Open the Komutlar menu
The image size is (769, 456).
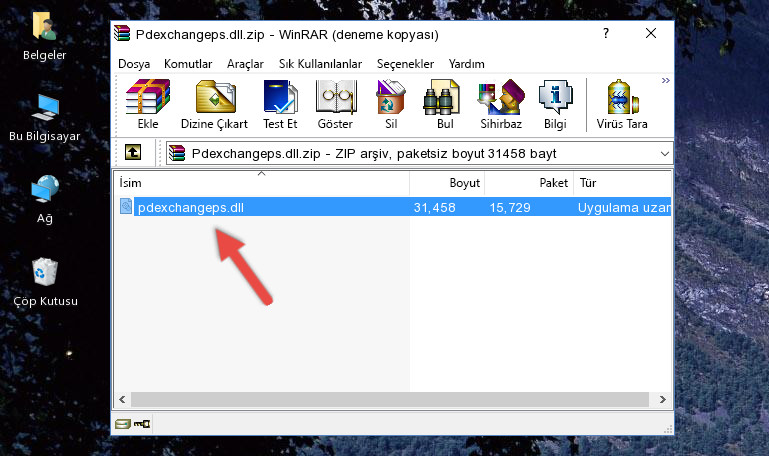pyautogui.click(x=188, y=64)
